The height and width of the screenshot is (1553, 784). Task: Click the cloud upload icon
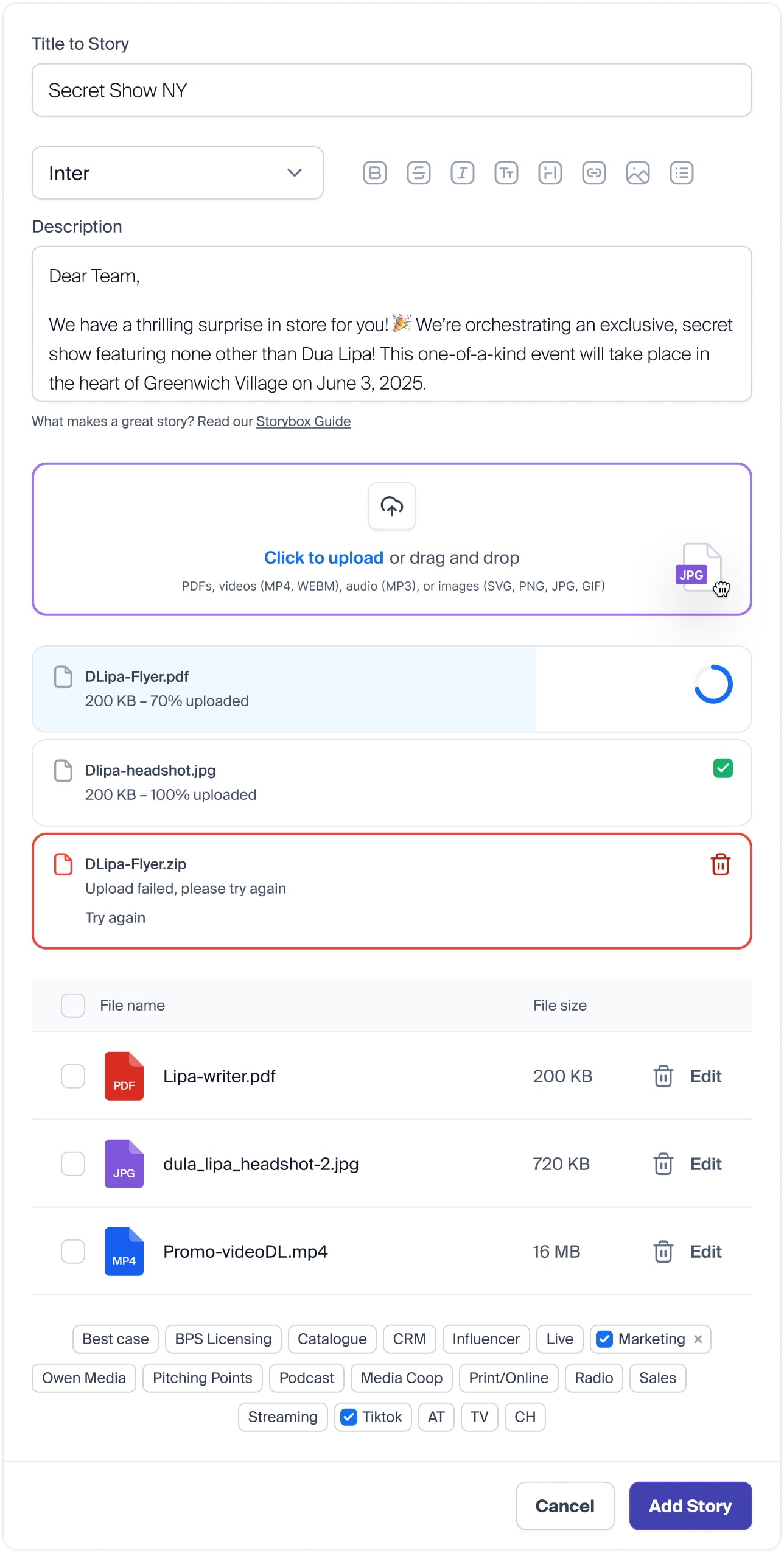pyautogui.click(x=392, y=506)
